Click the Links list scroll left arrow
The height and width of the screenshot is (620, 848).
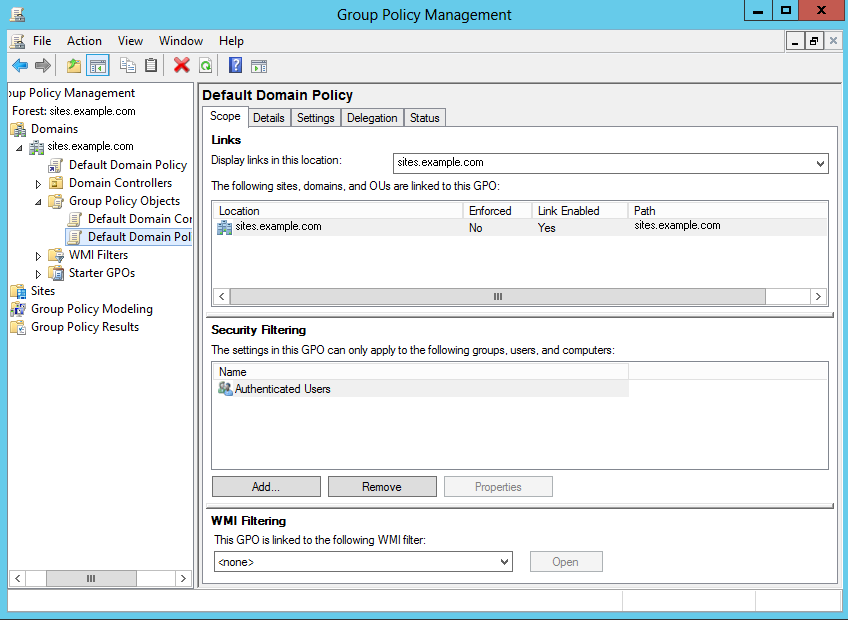pos(222,296)
